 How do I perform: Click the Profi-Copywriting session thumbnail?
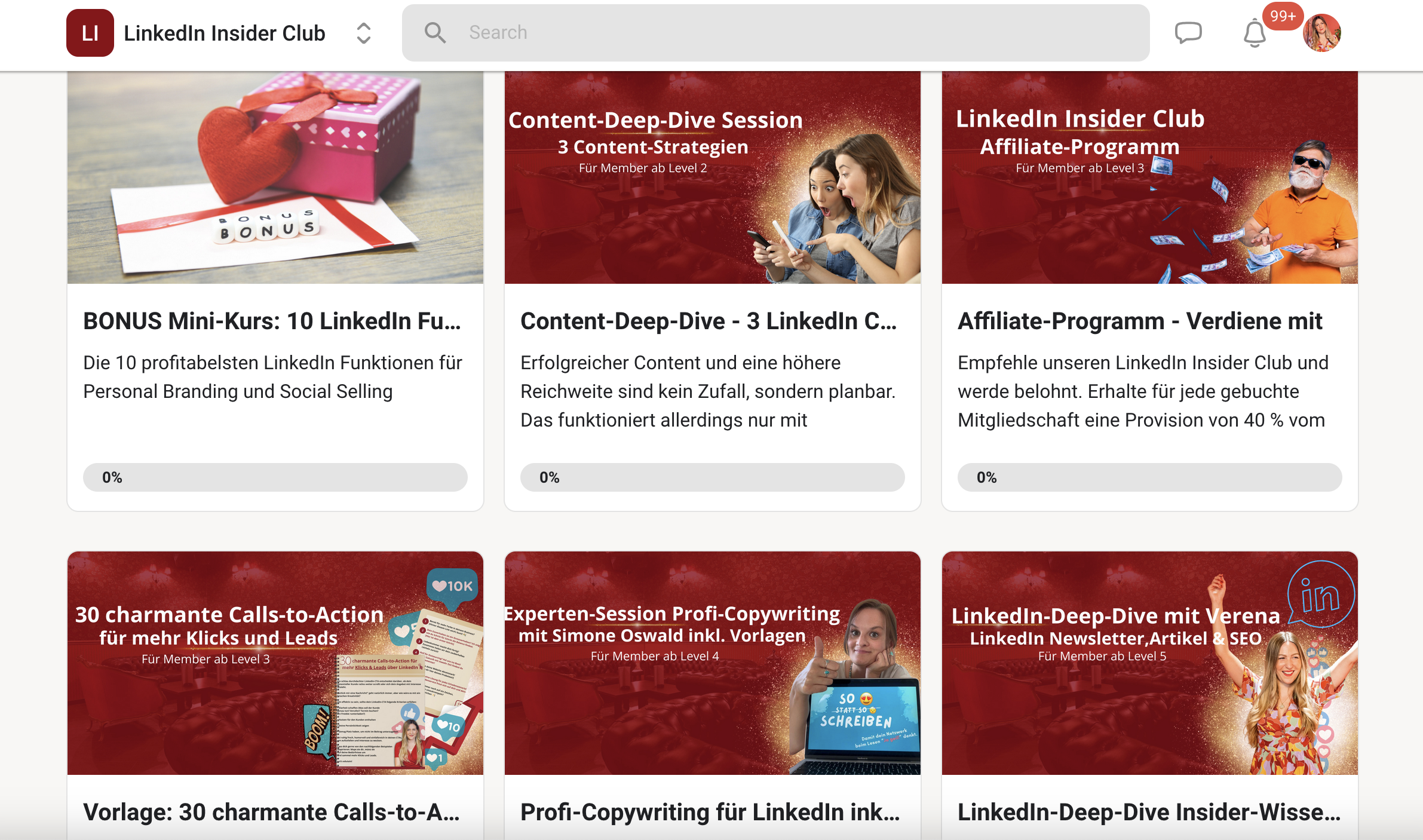pyautogui.click(x=712, y=663)
